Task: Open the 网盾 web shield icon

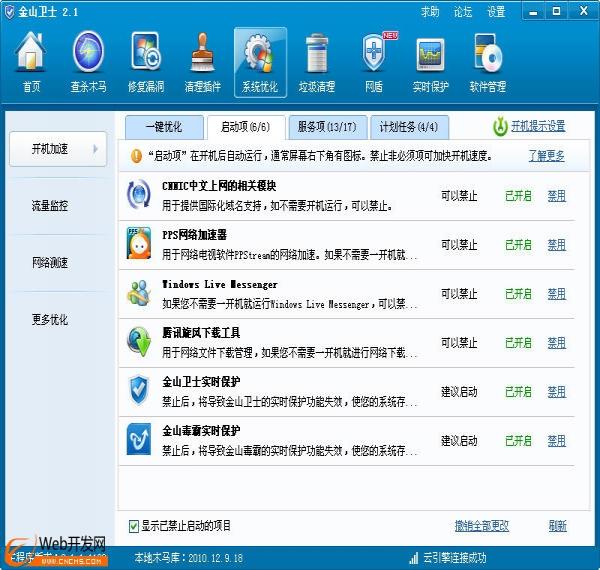Action: tap(374, 62)
